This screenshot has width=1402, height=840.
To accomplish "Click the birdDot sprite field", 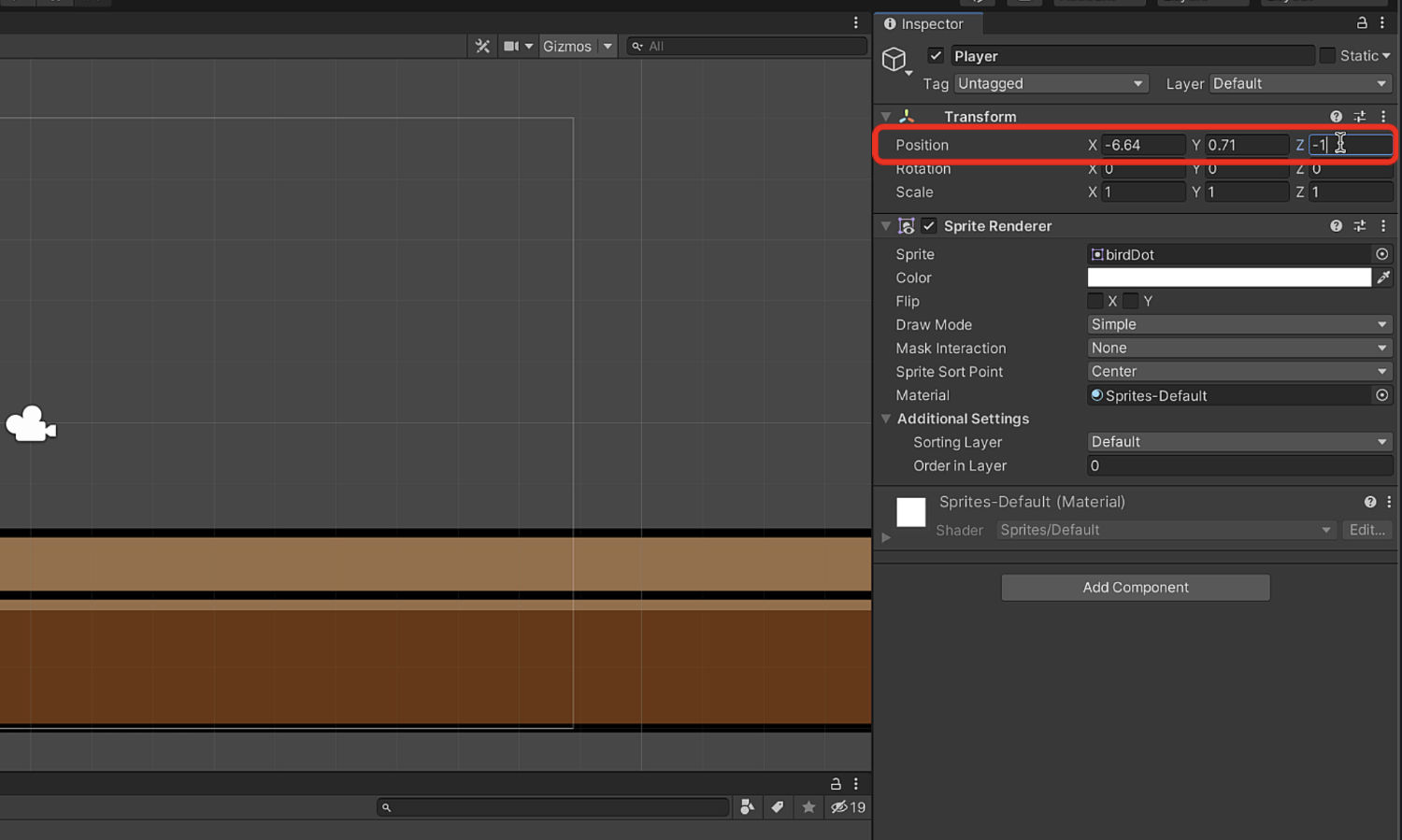I will (x=1229, y=254).
